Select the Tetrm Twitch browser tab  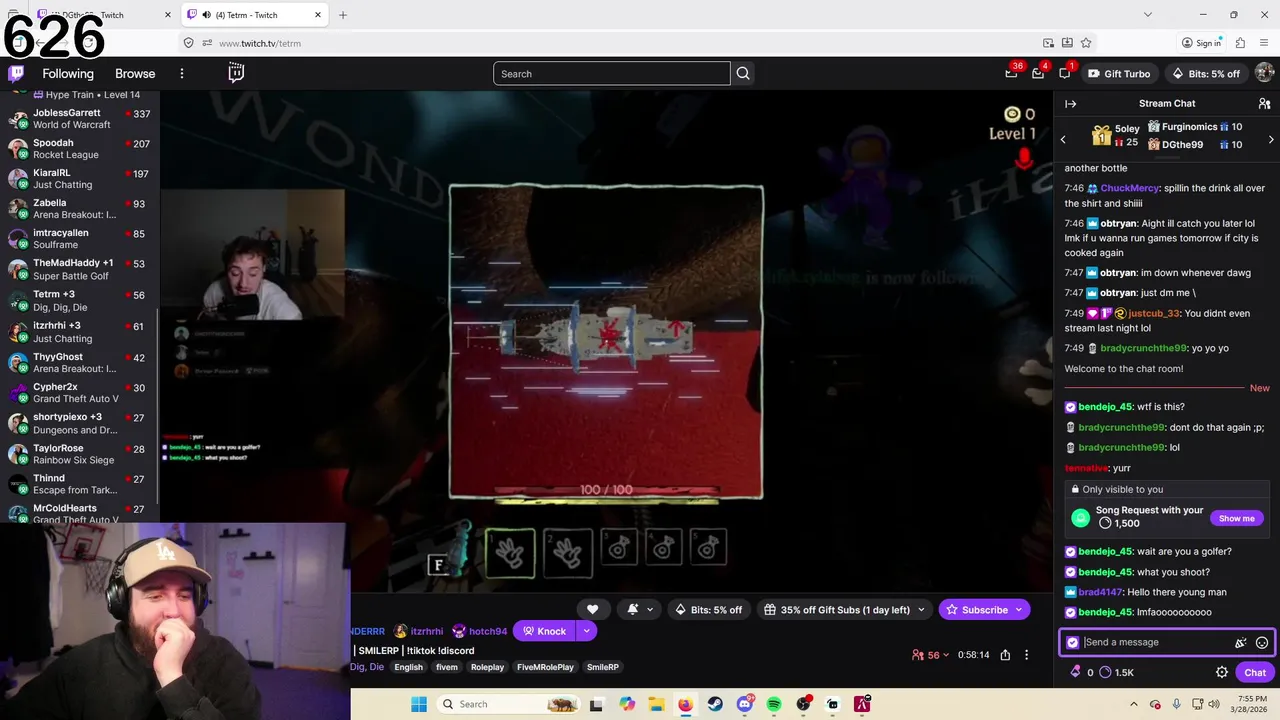point(255,15)
